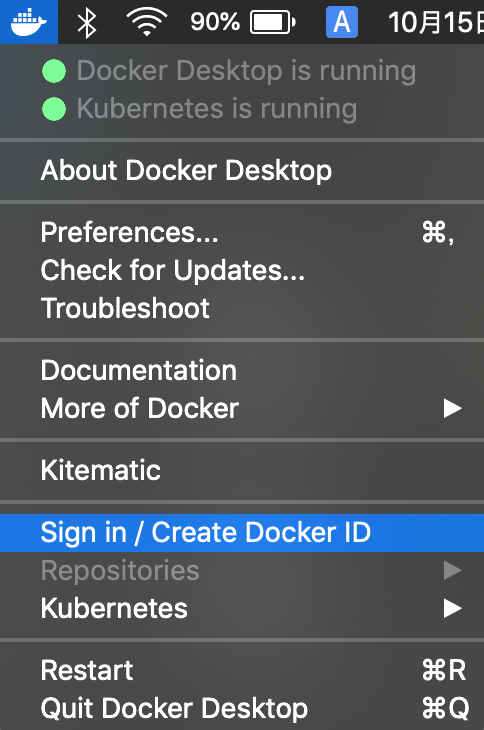
Task: Click the green Docker Desktop status dot
Action: coord(54,71)
